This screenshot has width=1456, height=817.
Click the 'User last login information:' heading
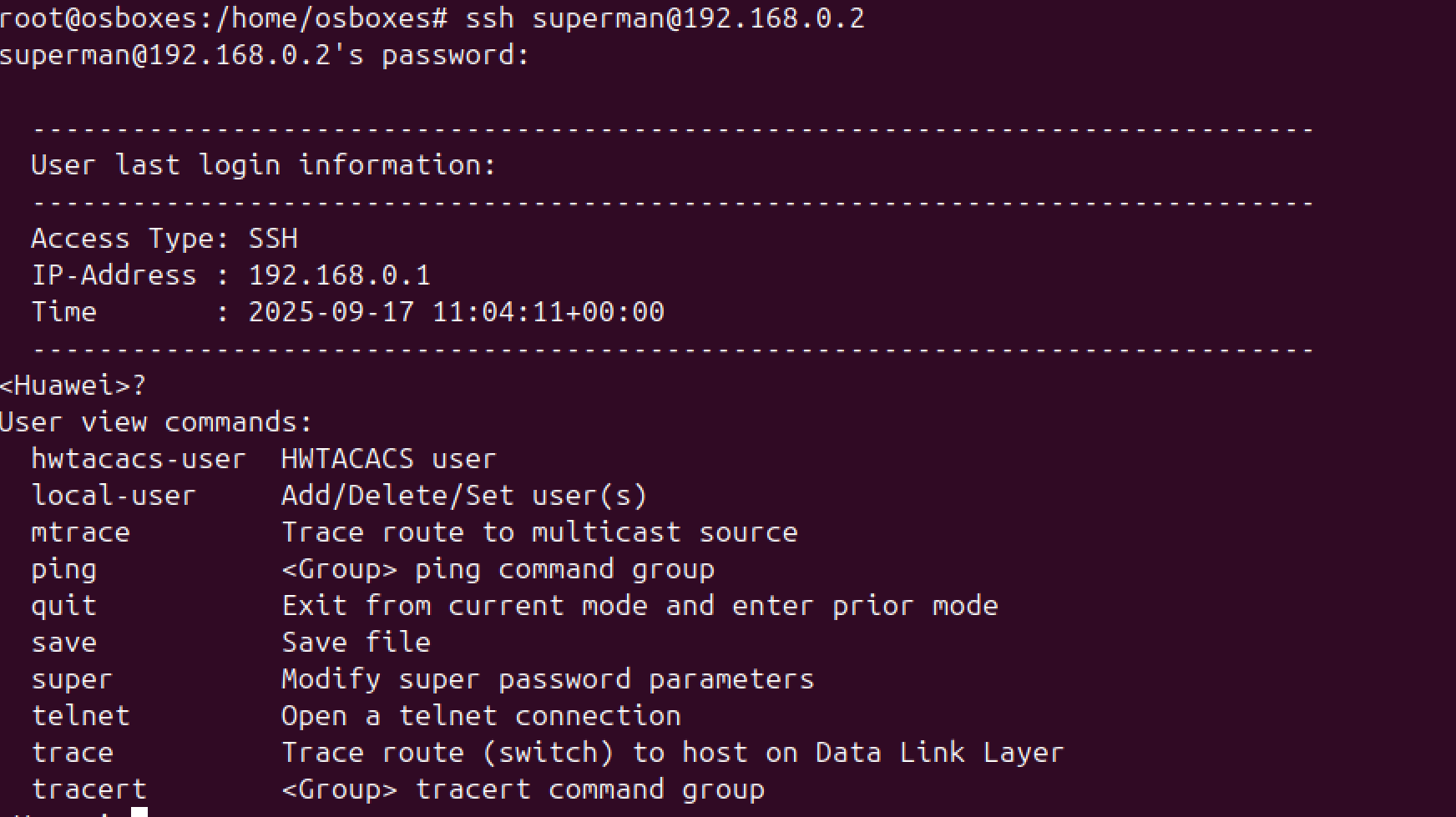pos(263,165)
